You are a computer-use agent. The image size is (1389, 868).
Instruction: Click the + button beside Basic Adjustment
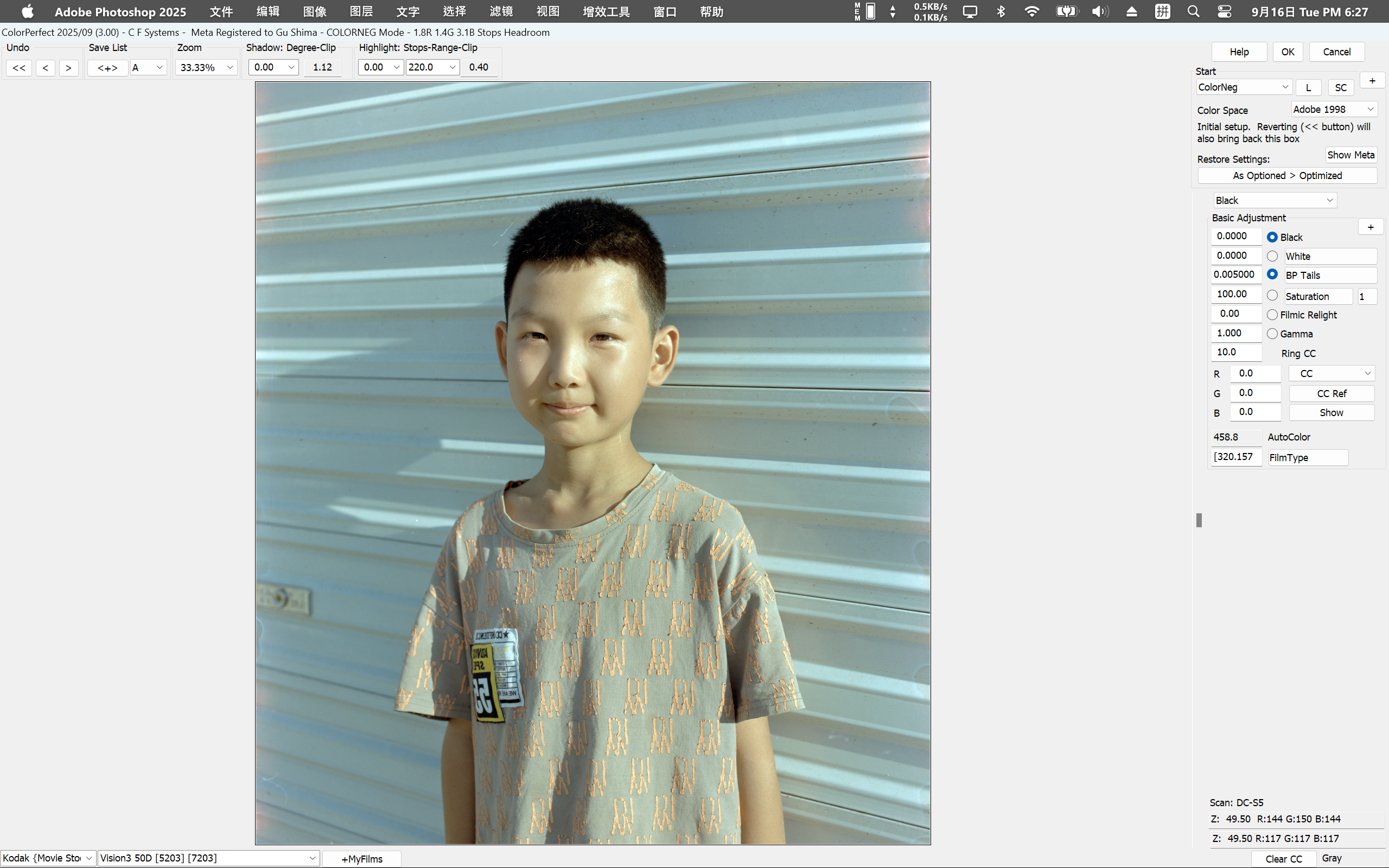[x=1371, y=227]
